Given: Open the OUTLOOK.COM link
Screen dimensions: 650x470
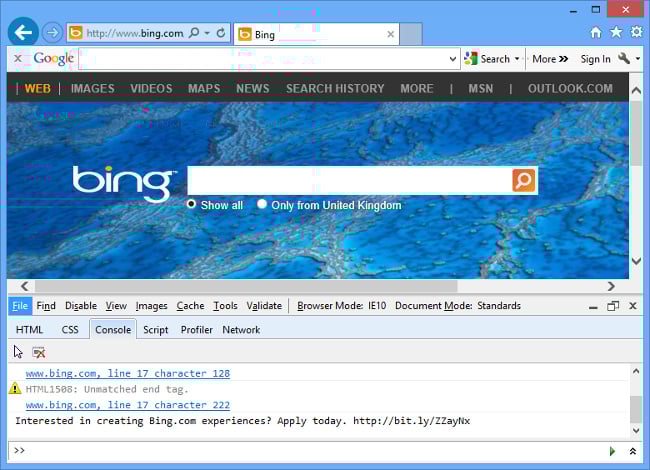Looking at the screenshot, I should coord(570,88).
